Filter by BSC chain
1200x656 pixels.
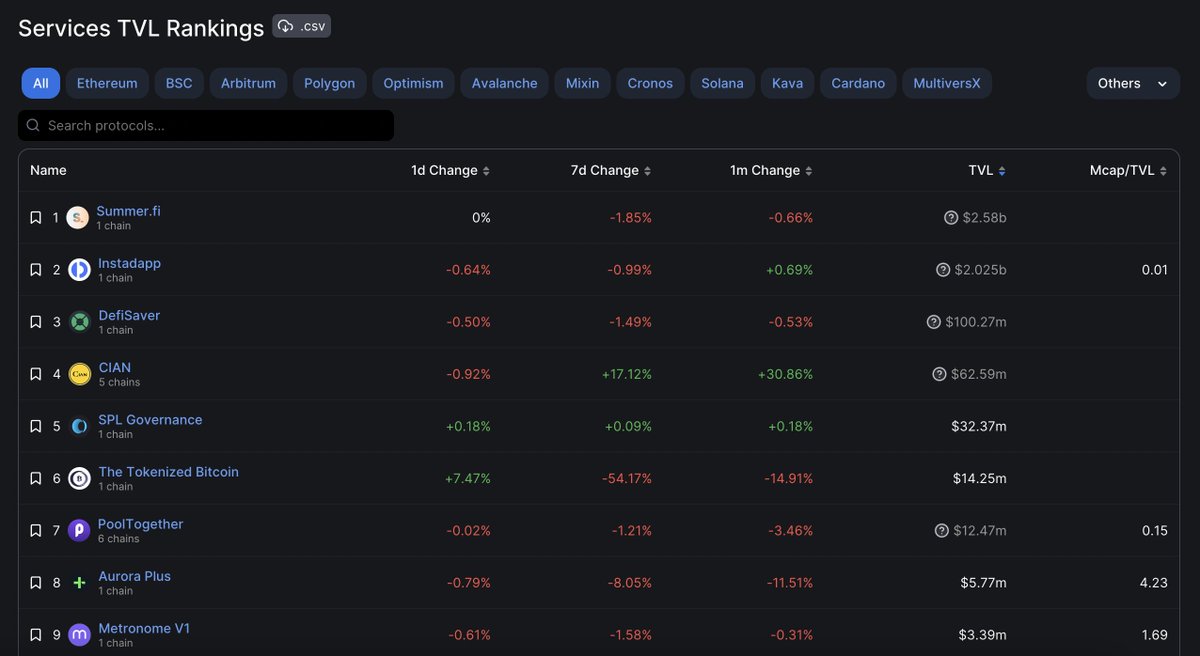[x=179, y=83]
